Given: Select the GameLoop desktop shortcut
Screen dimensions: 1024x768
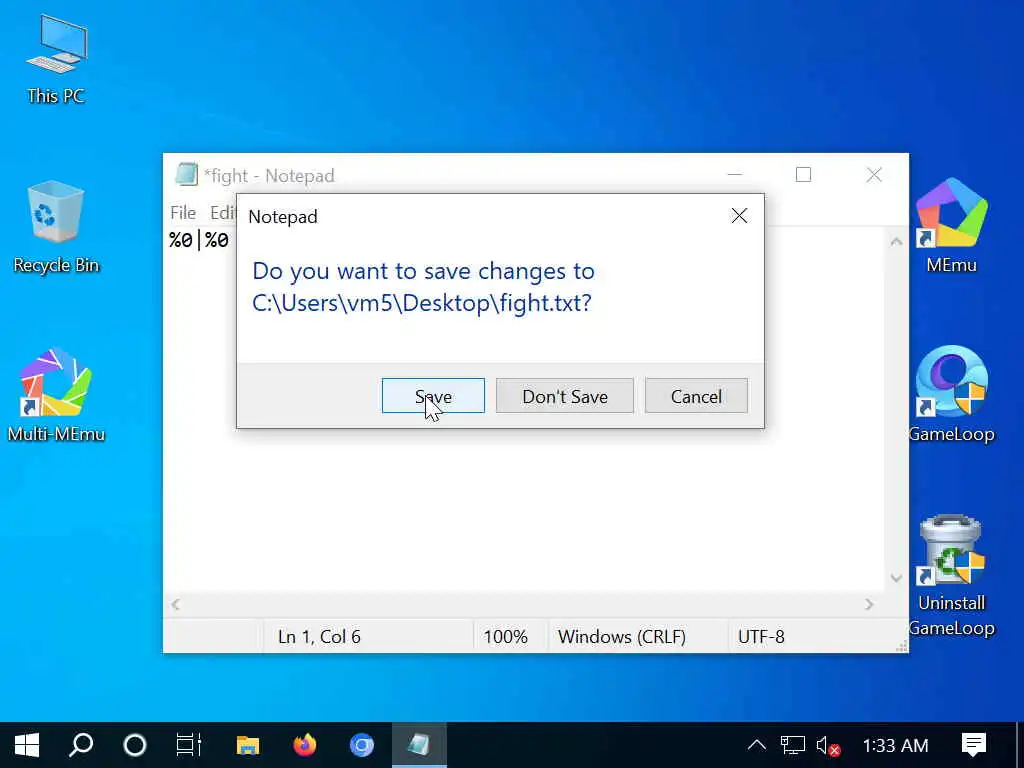Looking at the screenshot, I should tap(952, 394).
